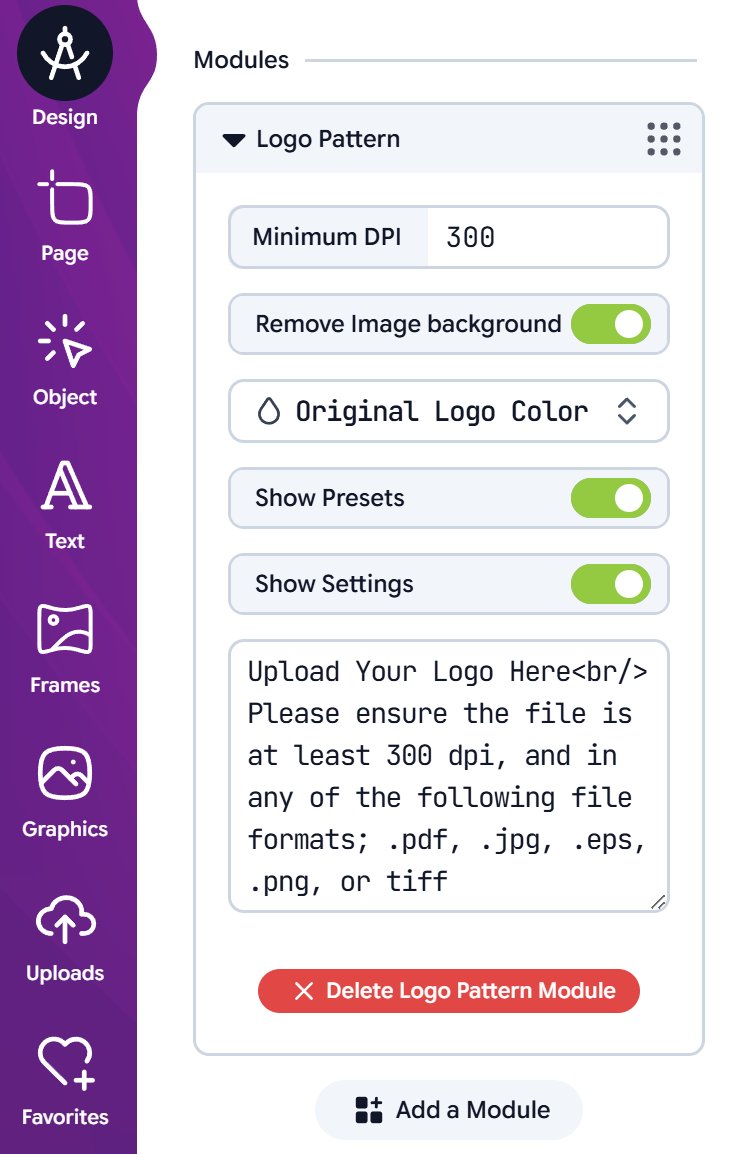The height and width of the screenshot is (1154, 750).
Task: Click the Object sidebar icon
Action: point(64,343)
